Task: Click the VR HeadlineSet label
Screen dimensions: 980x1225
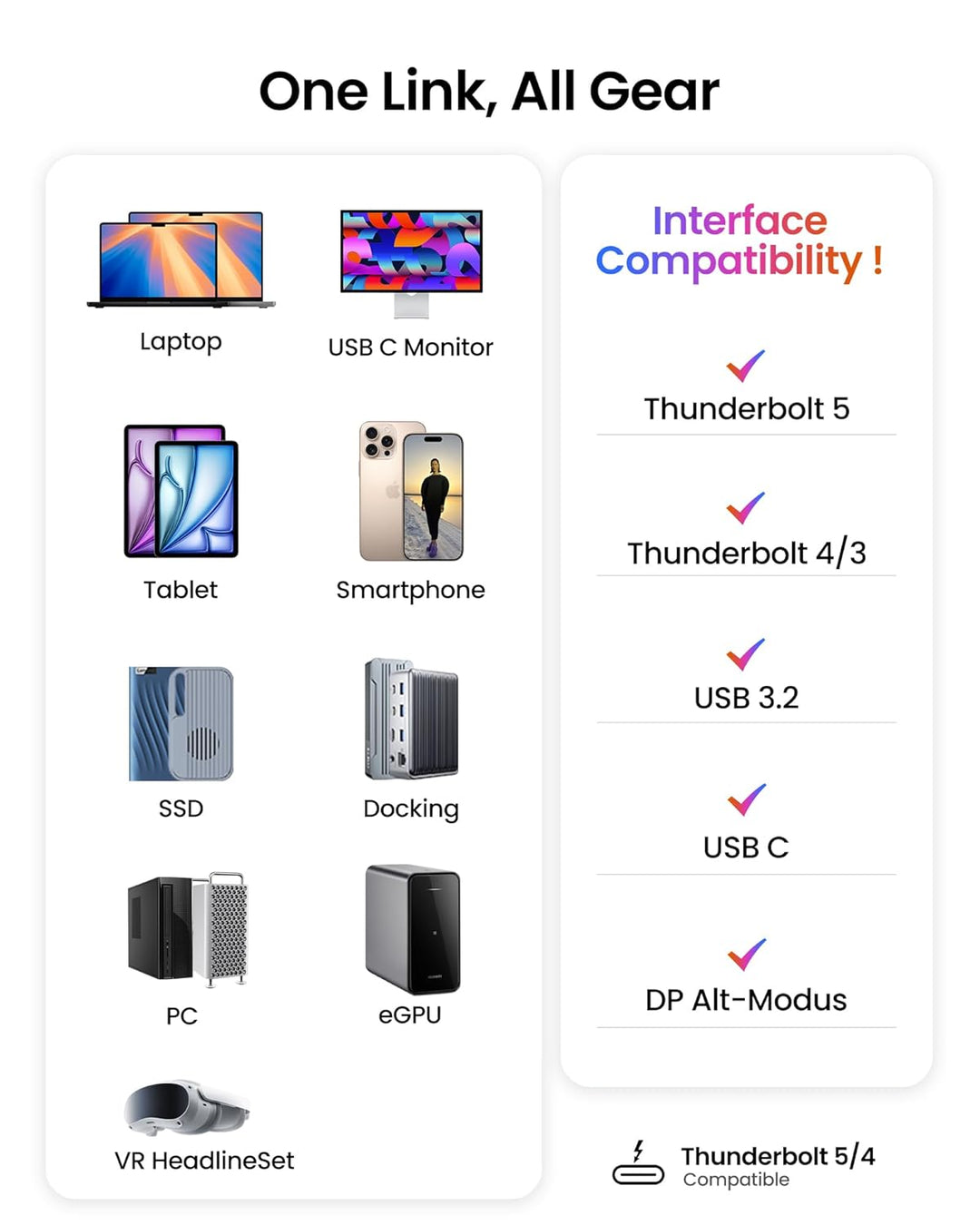Action: 204,1161
